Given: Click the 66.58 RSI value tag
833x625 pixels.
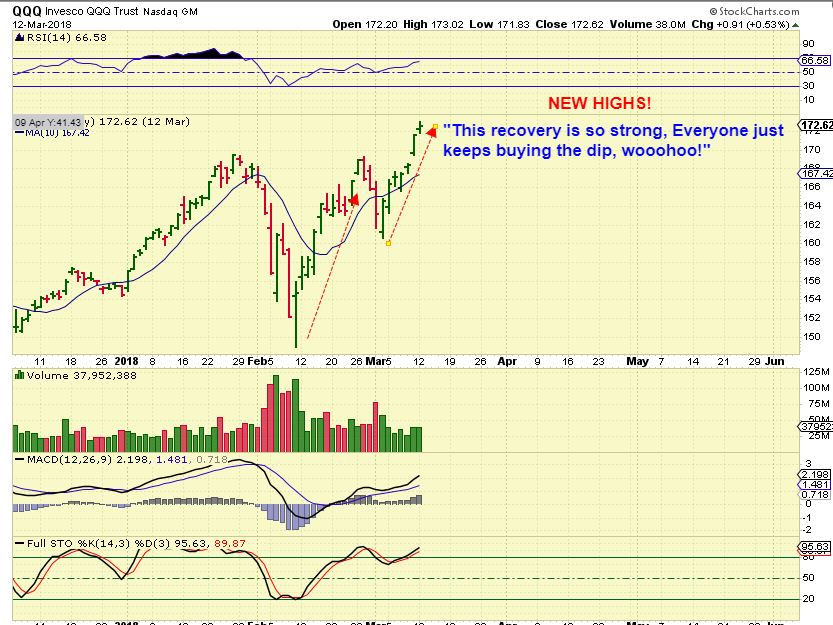Looking at the screenshot, I should click(x=814, y=60).
